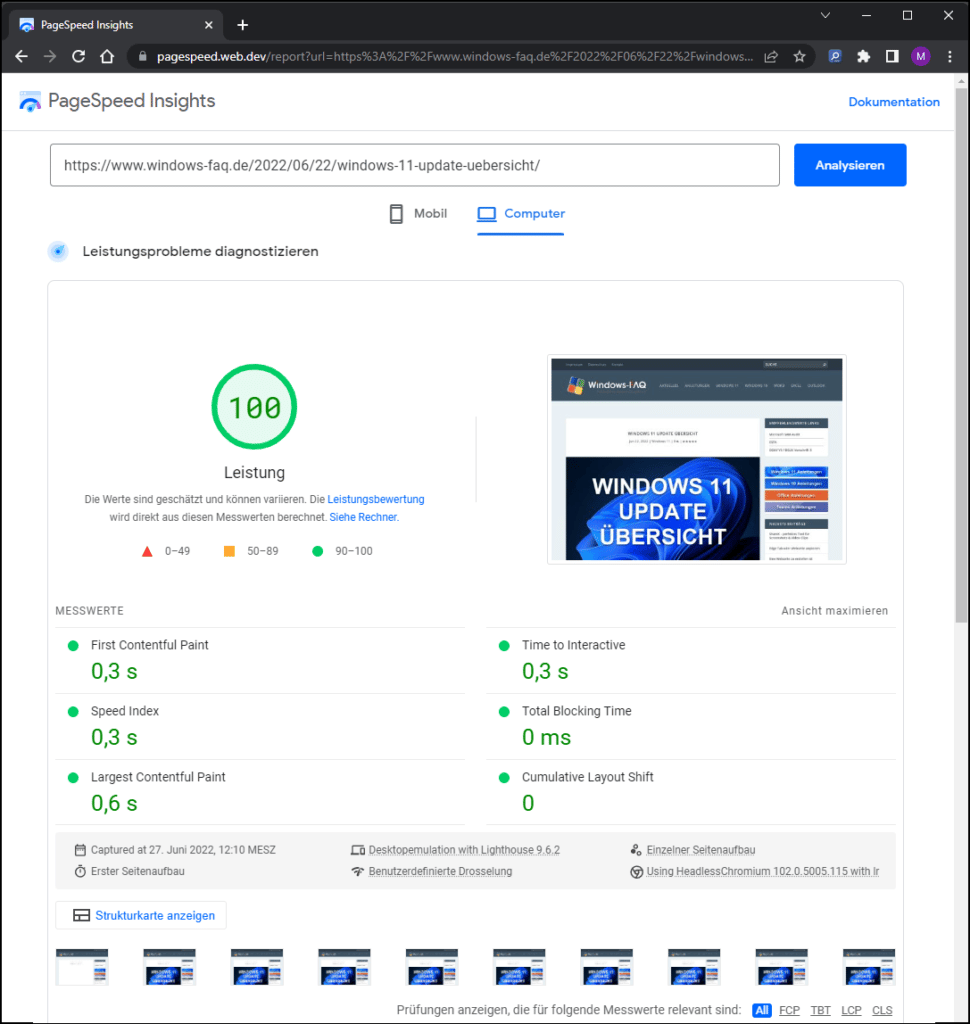Click the Analysieren button

tap(850, 165)
